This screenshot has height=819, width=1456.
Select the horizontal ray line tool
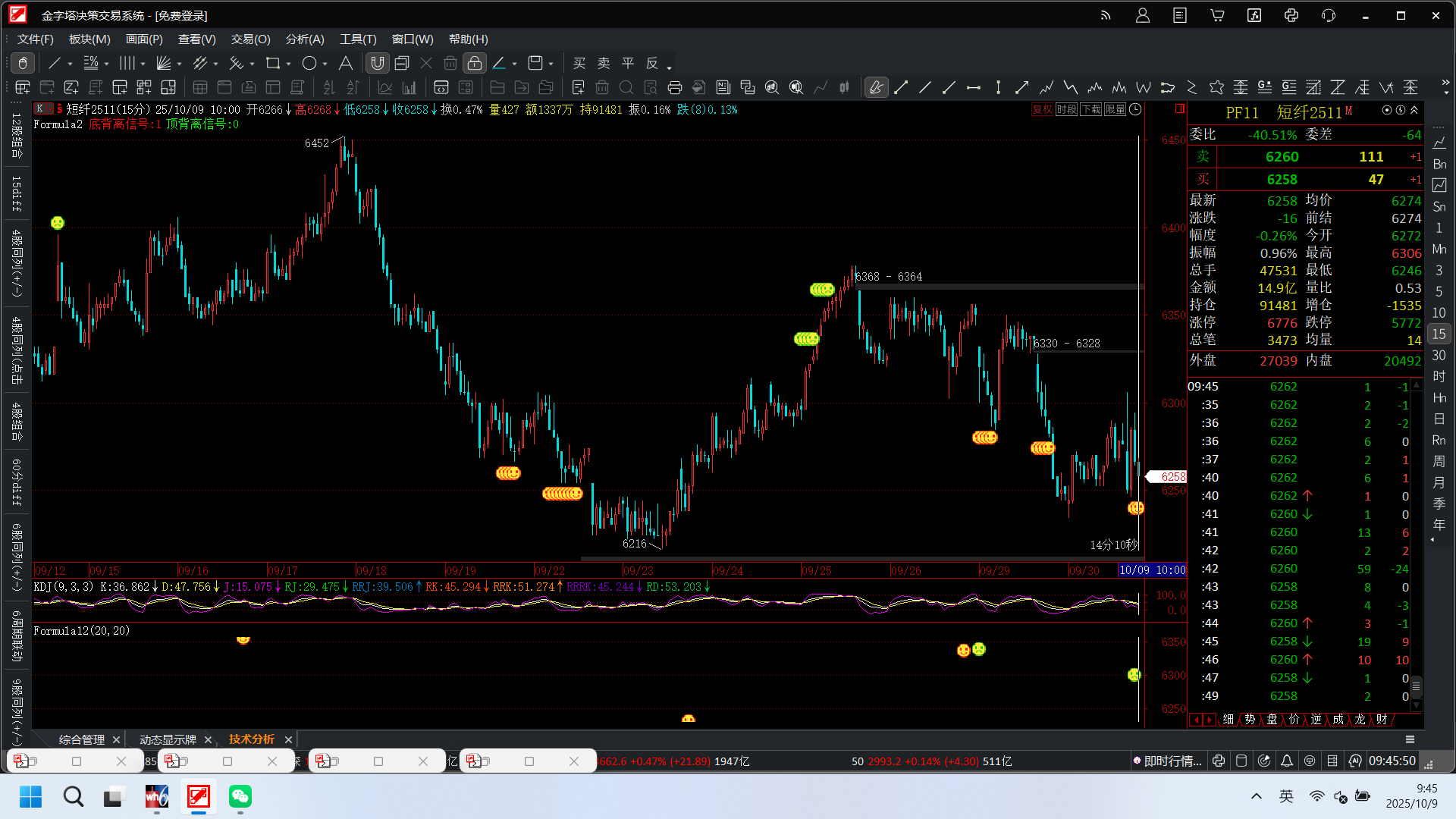pyautogui.click(x=974, y=88)
